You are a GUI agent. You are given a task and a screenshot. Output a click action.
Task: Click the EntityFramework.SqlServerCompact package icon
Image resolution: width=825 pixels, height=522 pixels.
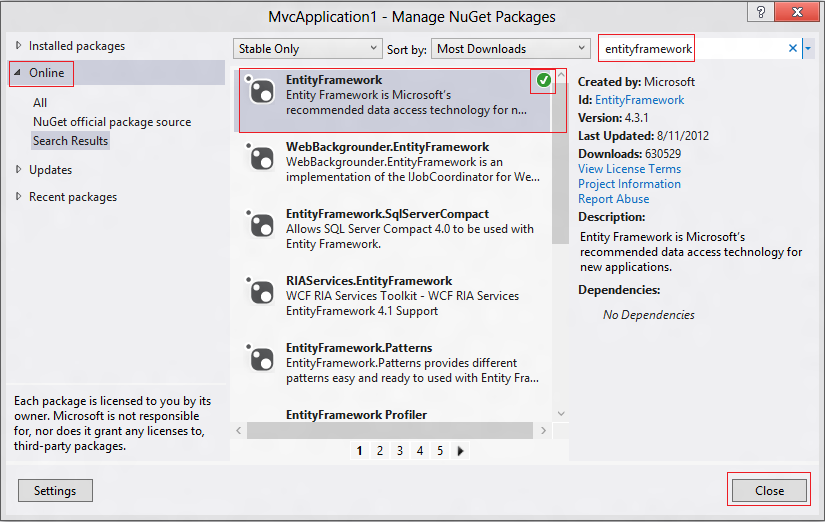261,225
